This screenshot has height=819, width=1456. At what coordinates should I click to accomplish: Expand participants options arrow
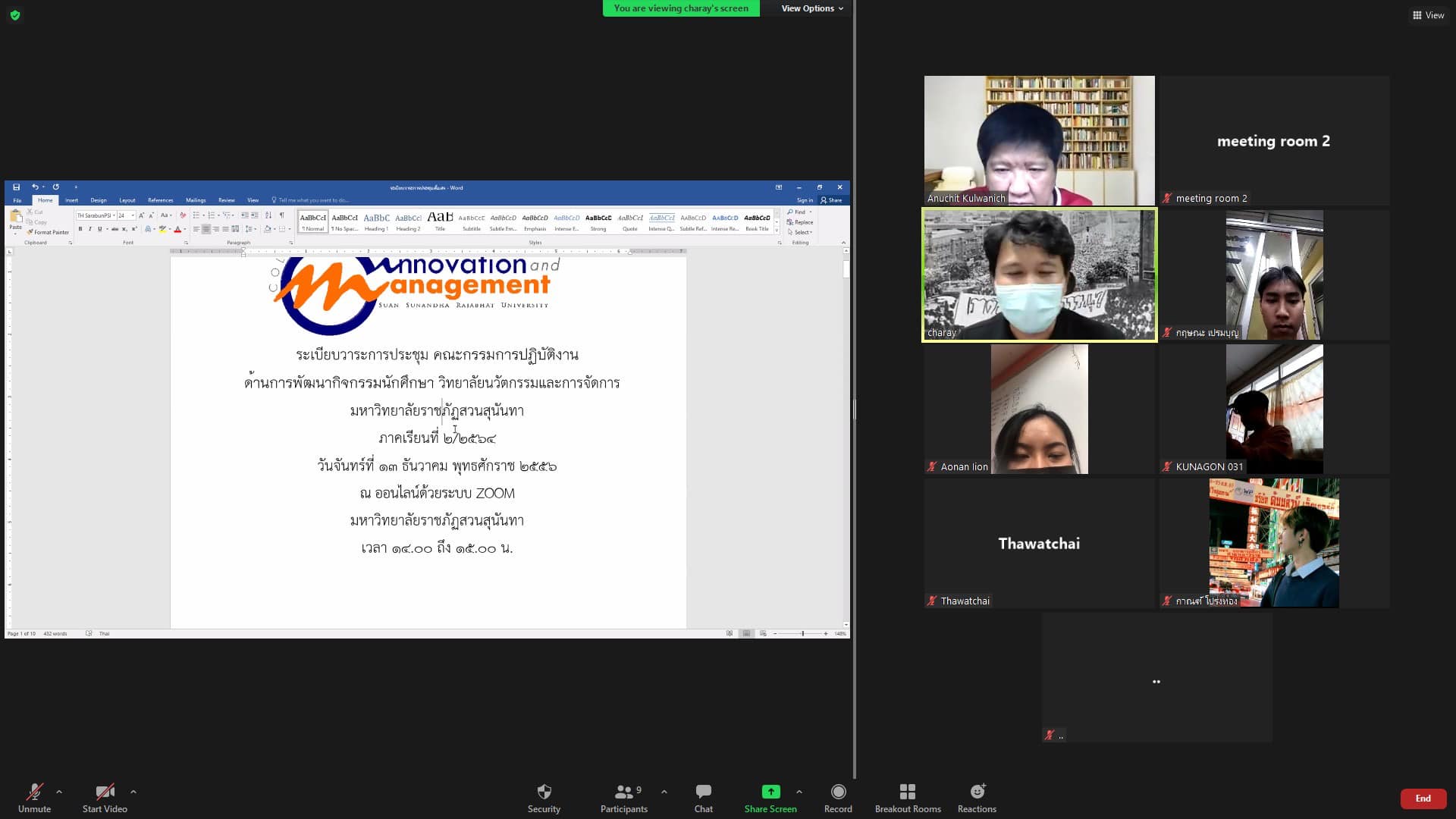pyautogui.click(x=664, y=792)
